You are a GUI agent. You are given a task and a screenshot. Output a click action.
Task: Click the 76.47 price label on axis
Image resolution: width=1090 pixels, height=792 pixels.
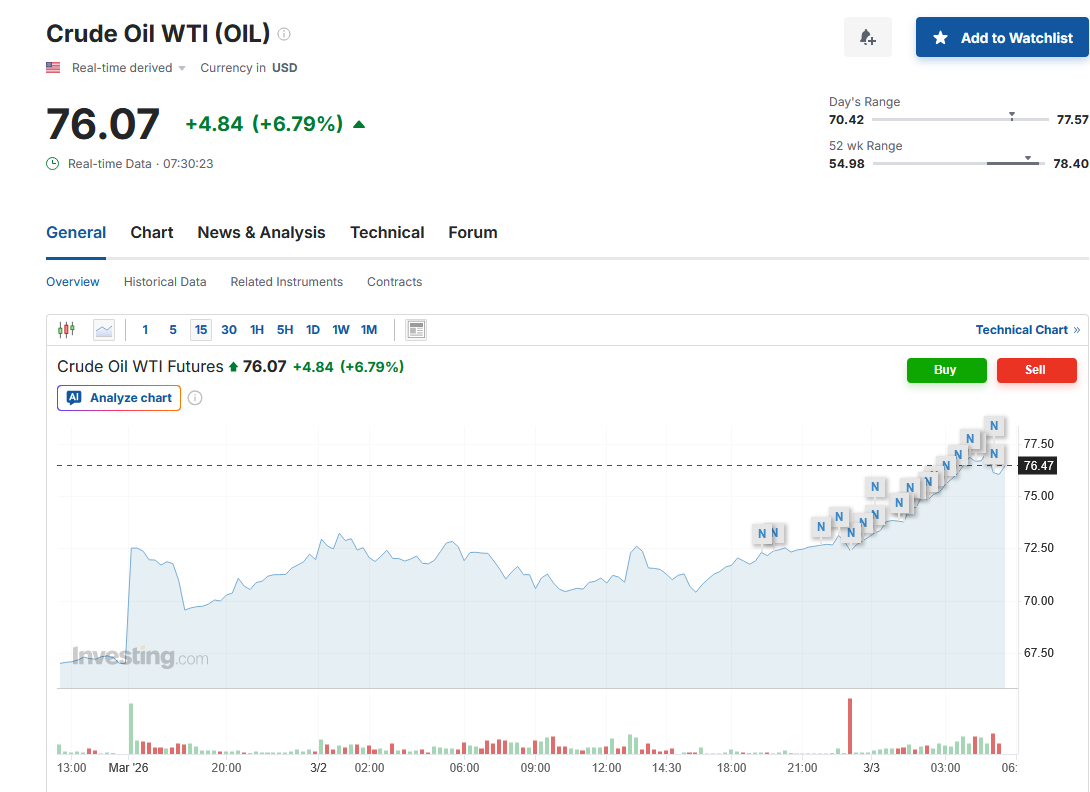pyautogui.click(x=1038, y=465)
